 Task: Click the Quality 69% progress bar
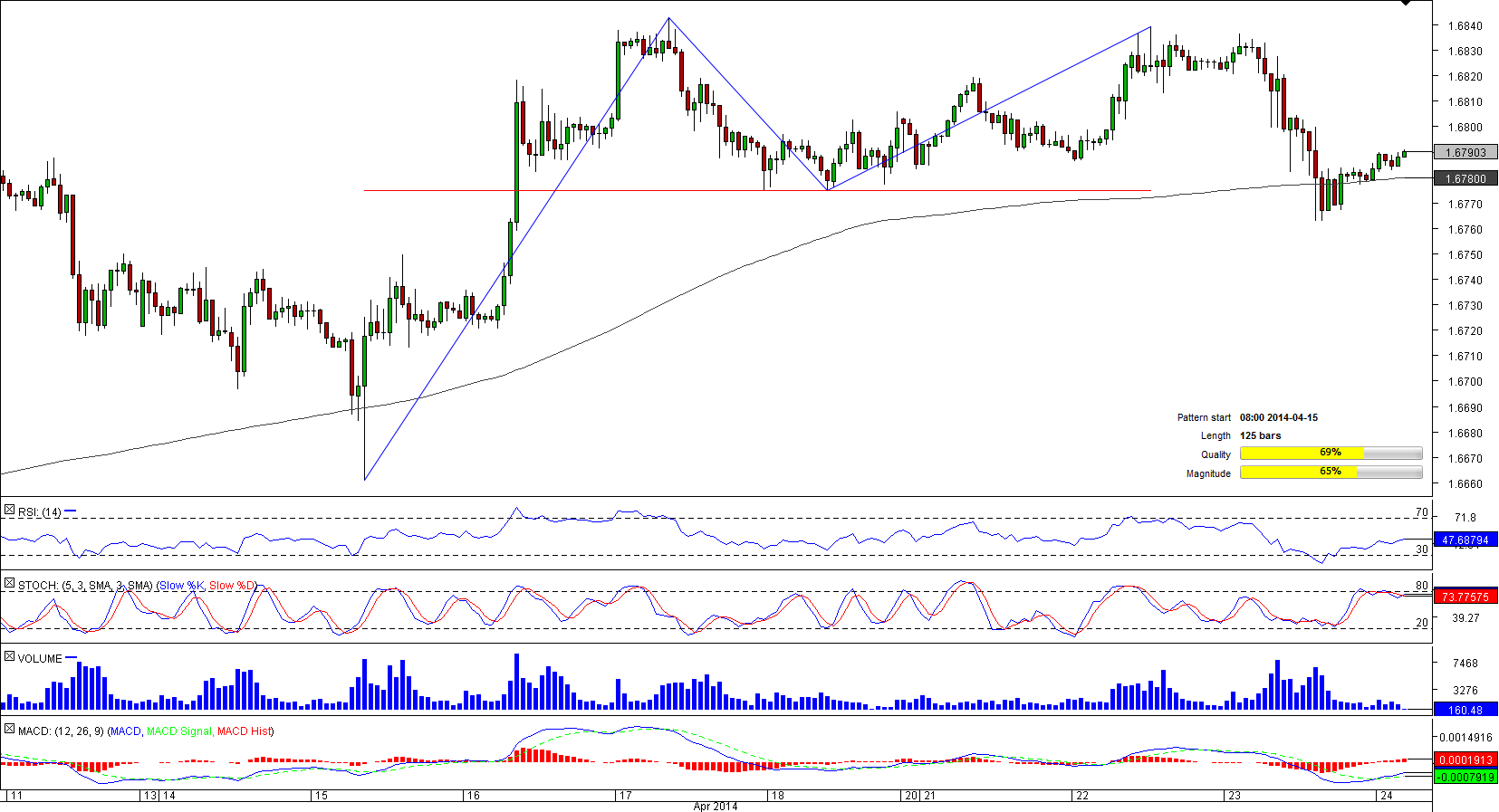click(1331, 454)
